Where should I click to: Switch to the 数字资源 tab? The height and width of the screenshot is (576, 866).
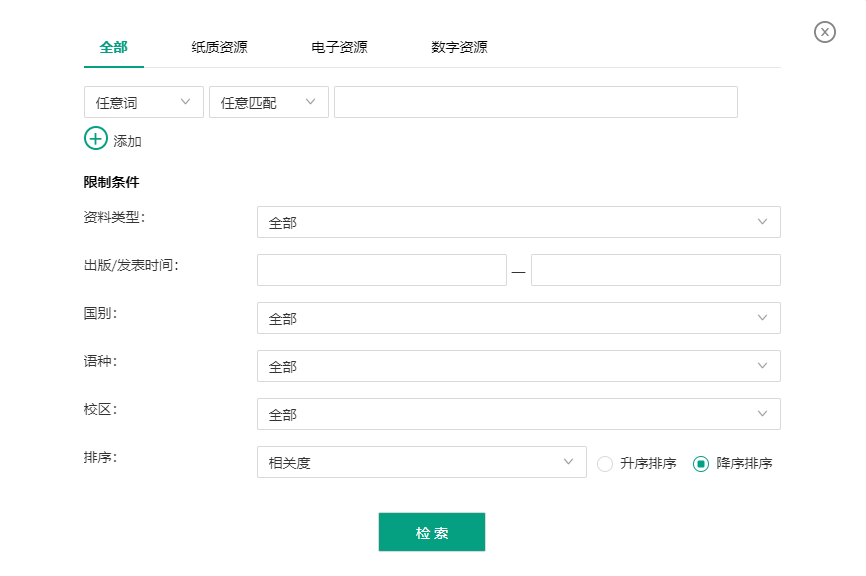pyautogui.click(x=459, y=47)
